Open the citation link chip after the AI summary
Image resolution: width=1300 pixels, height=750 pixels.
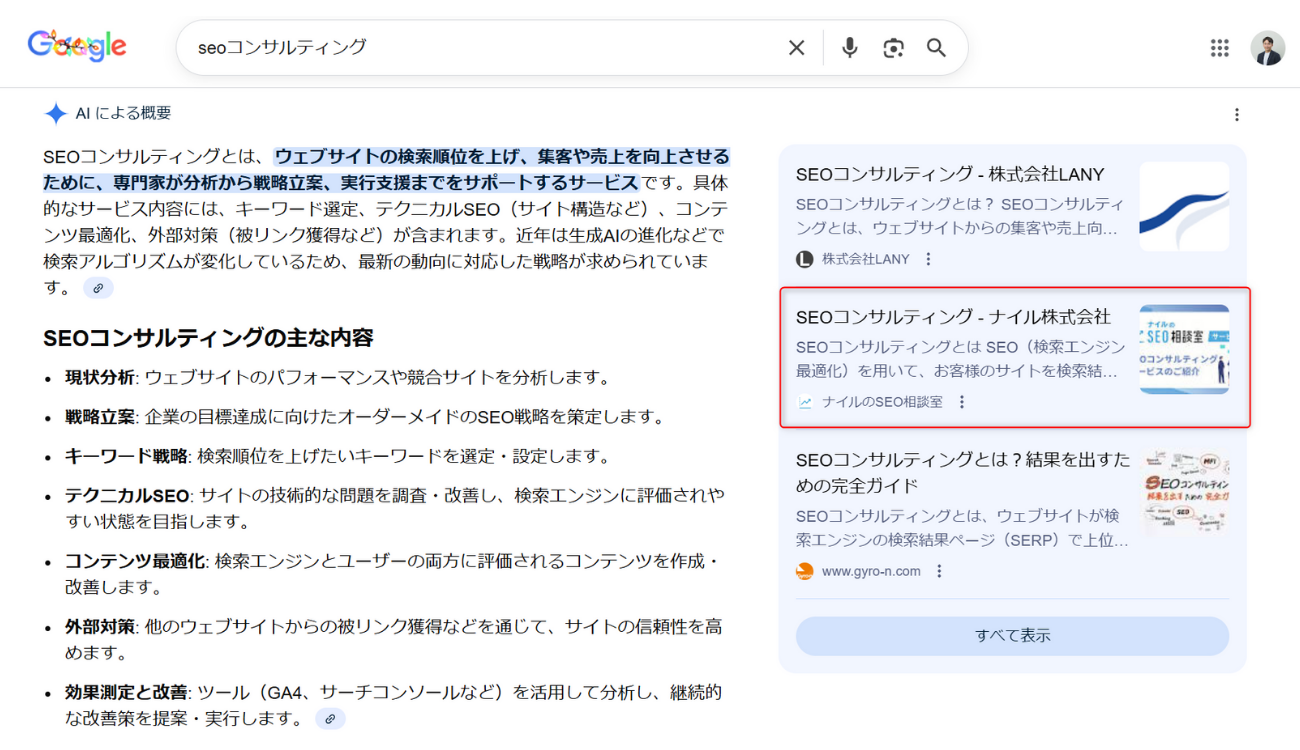(97, 288)
